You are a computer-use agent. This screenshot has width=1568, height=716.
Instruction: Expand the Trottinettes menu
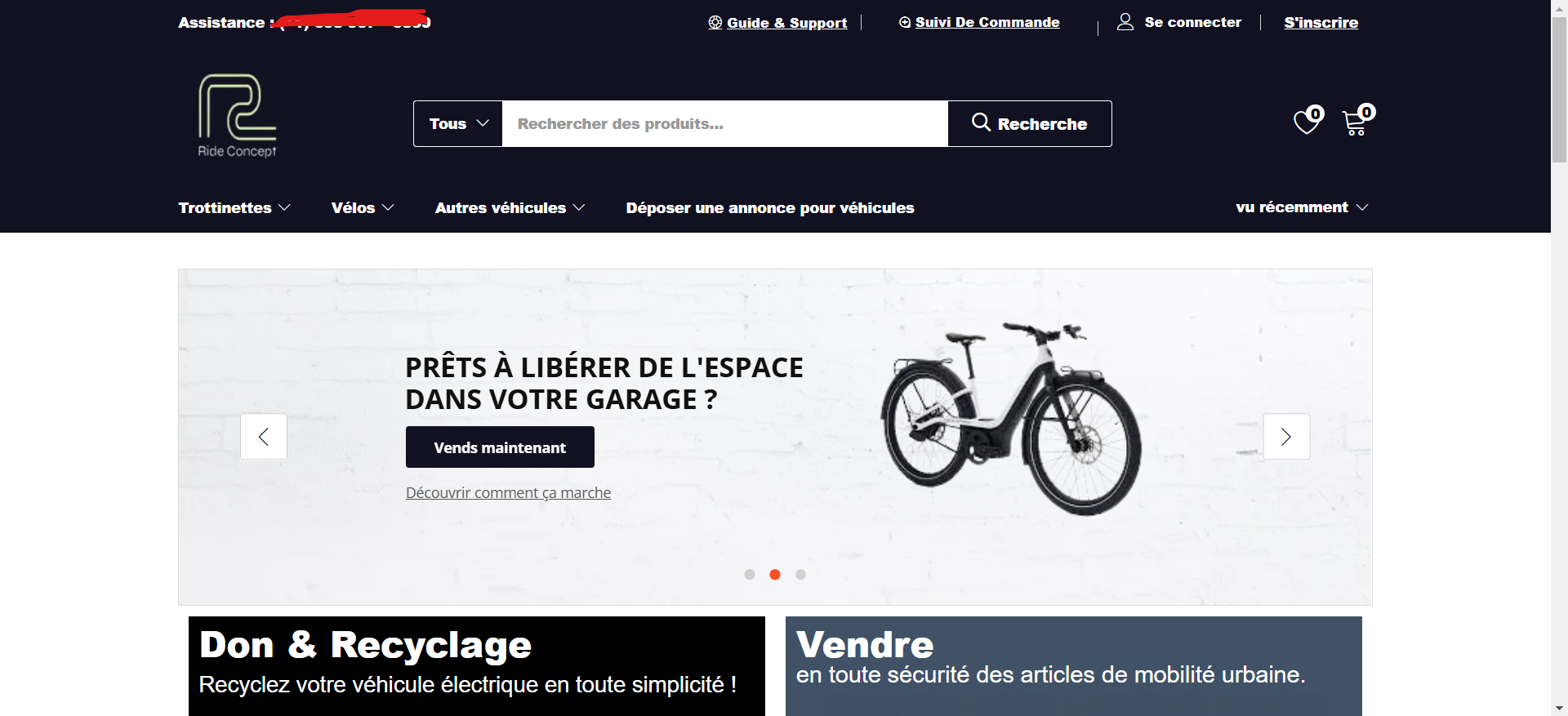[x=234, y=208]
